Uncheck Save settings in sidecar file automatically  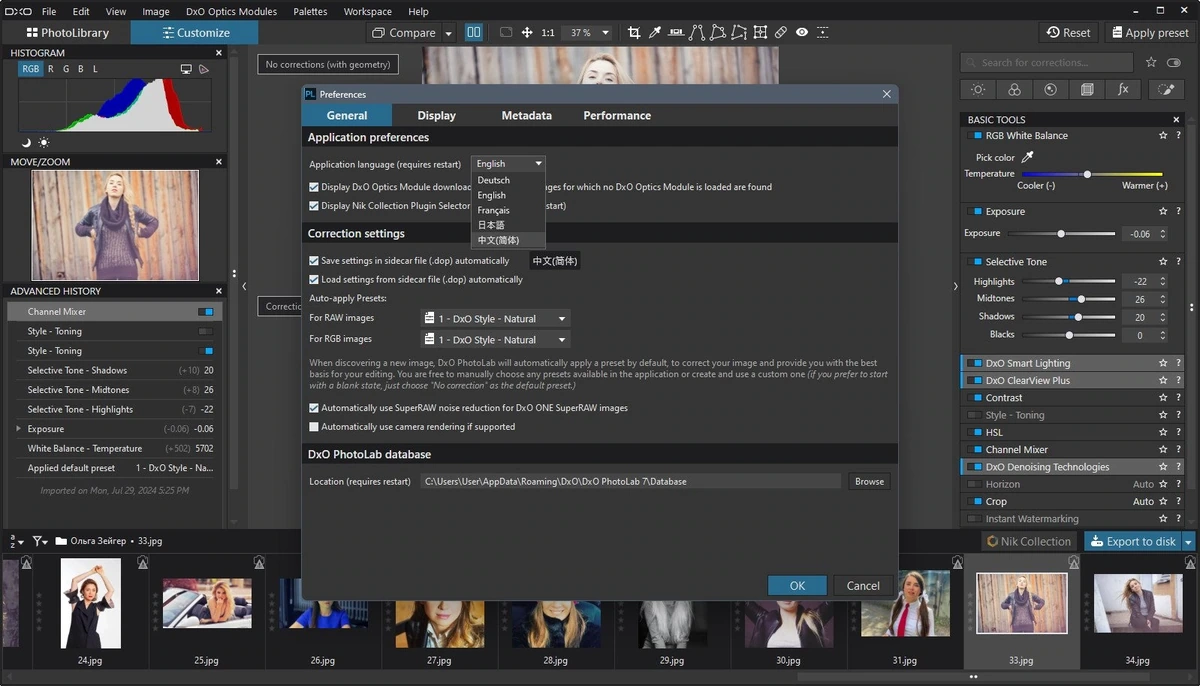coord(314,261)
